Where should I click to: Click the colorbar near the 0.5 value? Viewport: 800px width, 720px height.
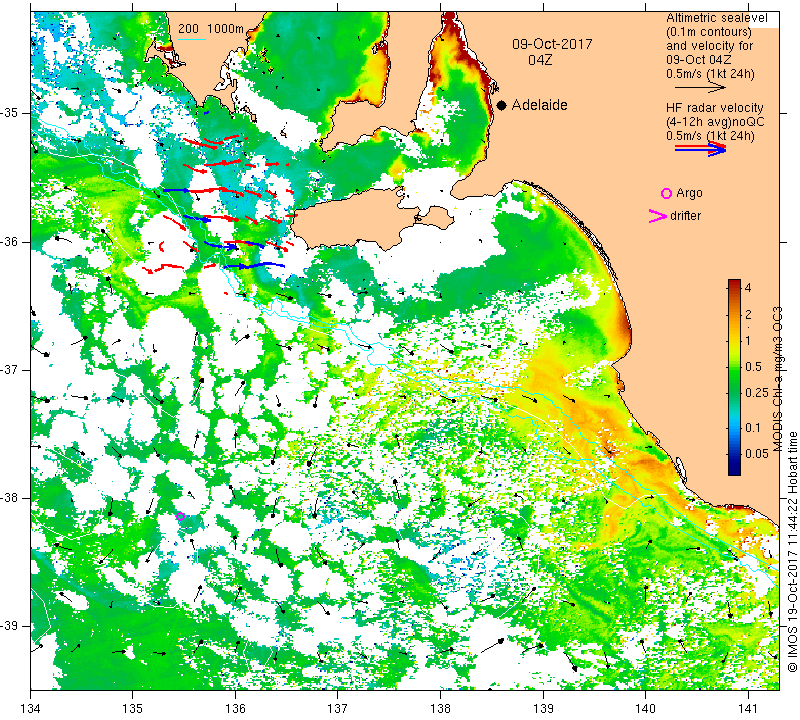734,366
